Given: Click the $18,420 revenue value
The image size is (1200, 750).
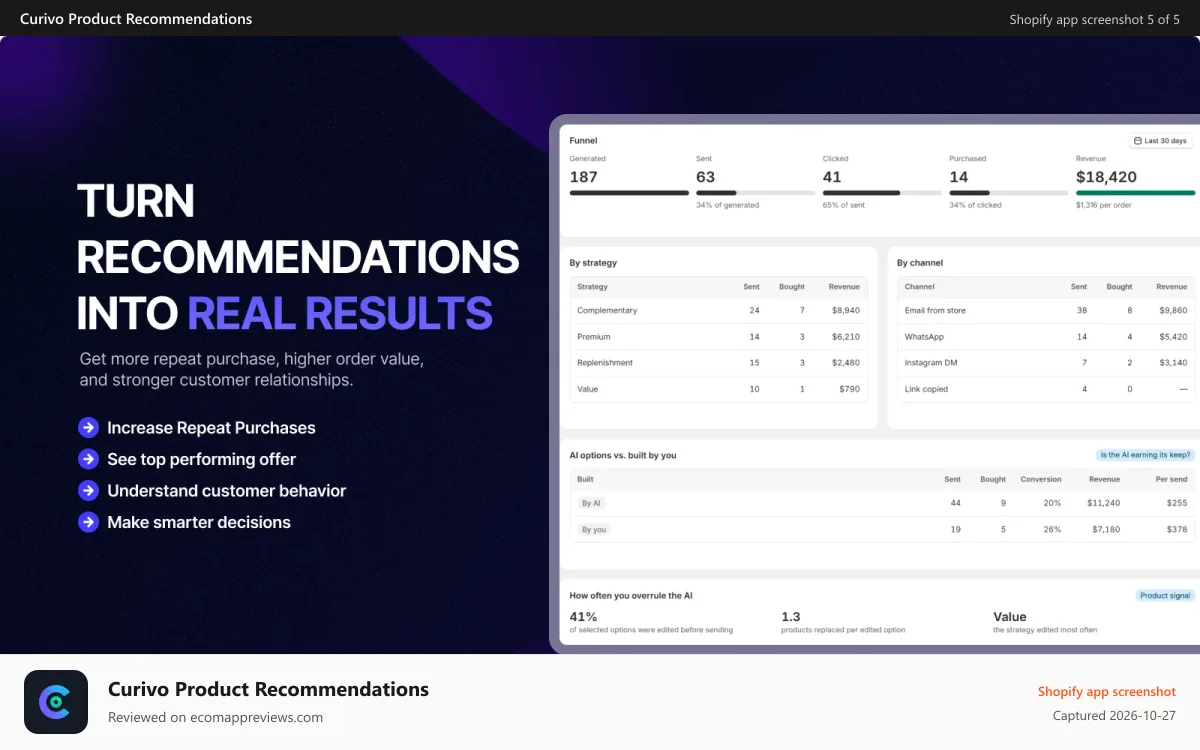Looking at the screenshot, I should point(1106,177).
